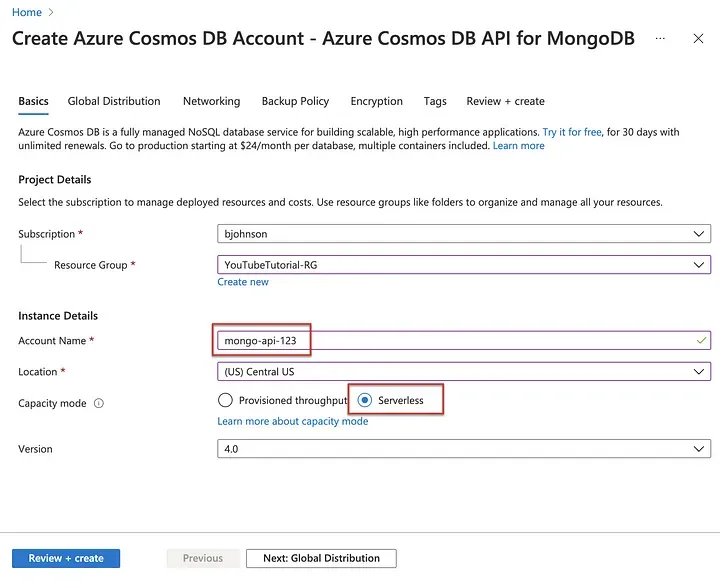Click the Account Name green validation checkmark
This screenshot has width=720, height=581.
(x=701, y=340)
